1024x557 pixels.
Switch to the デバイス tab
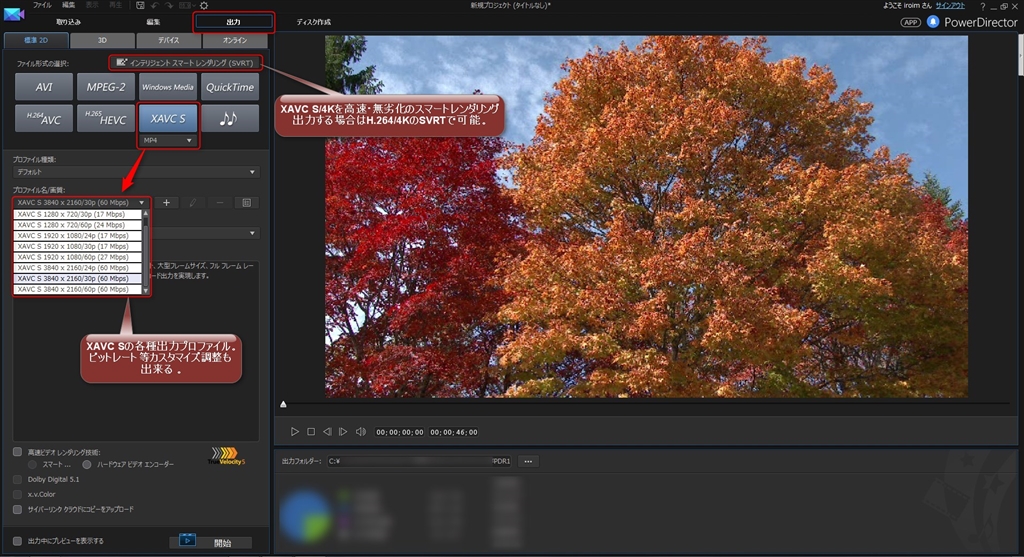point(168,40)
